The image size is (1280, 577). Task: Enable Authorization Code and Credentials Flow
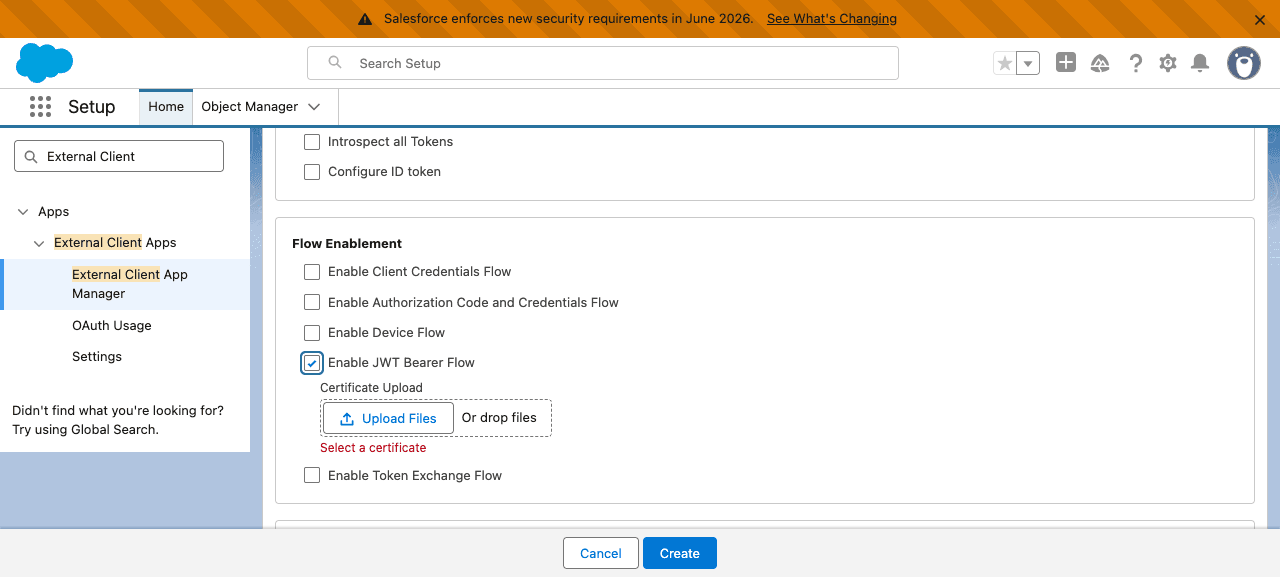click(x=312, y=302)
